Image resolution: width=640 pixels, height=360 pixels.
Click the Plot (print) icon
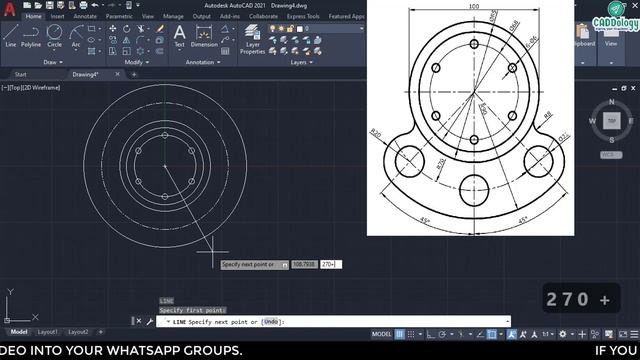pos(83,5)
